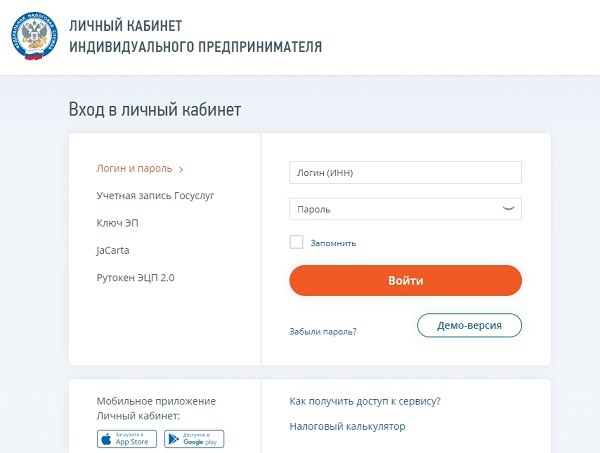Open the App Store download badge
600x453 pixels.
127,439
